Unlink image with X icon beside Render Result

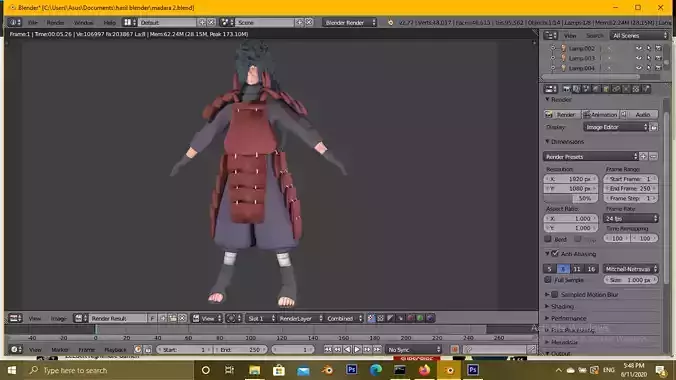coord(182,318)
